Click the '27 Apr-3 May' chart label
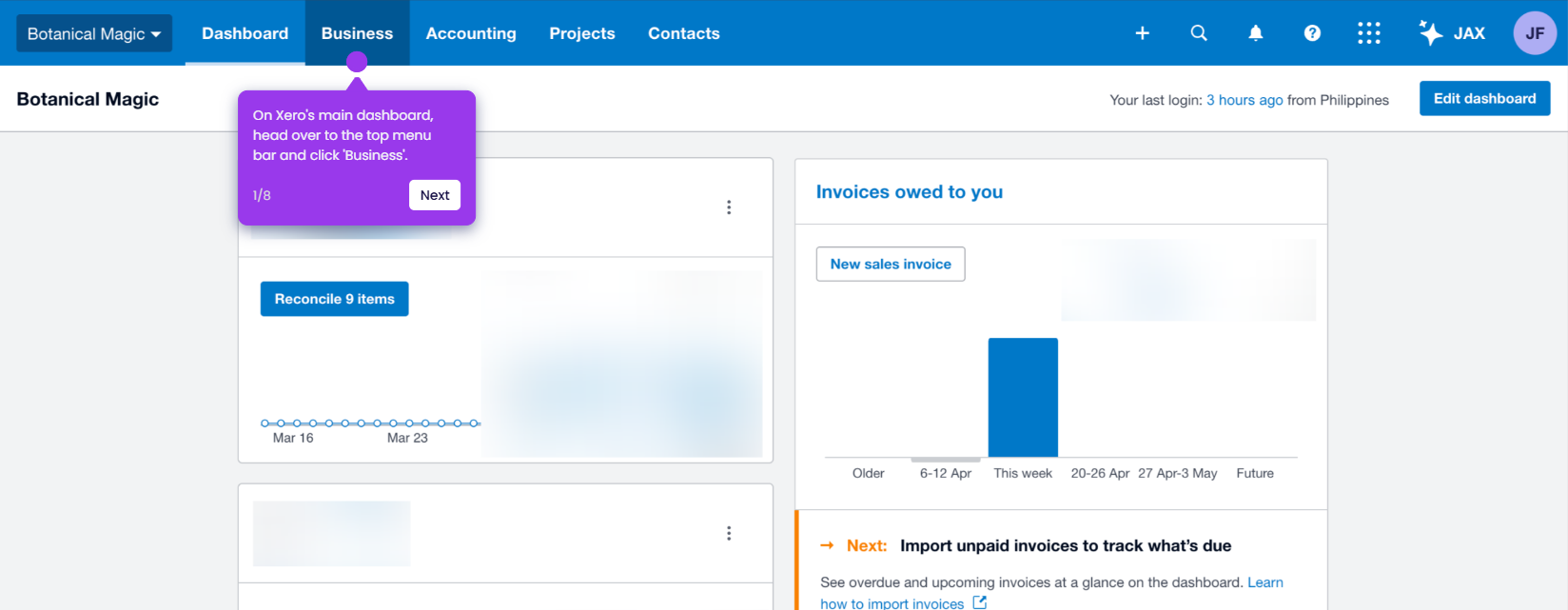Image resolution: width=1568 pixels, height=610 pixels. (x=1178, y=473)
